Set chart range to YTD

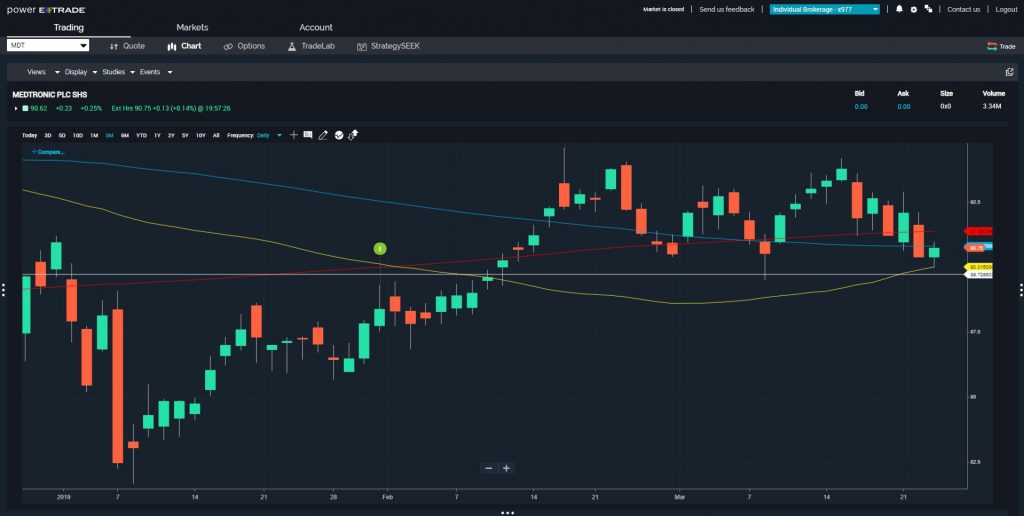click(141, 135)
